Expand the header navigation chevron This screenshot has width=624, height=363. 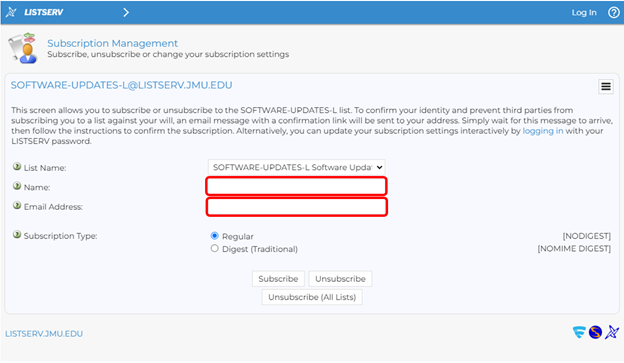click(x=126, y=12)
